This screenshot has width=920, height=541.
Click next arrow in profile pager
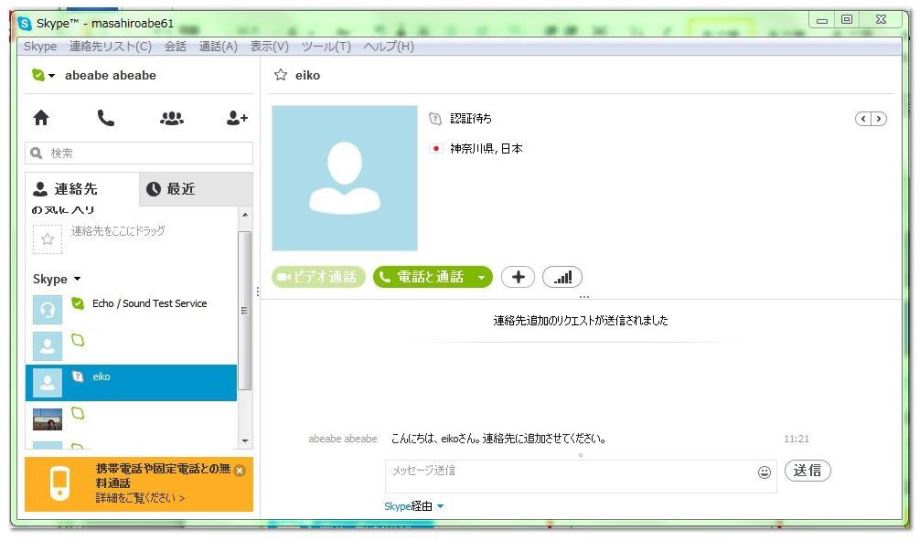878,119
